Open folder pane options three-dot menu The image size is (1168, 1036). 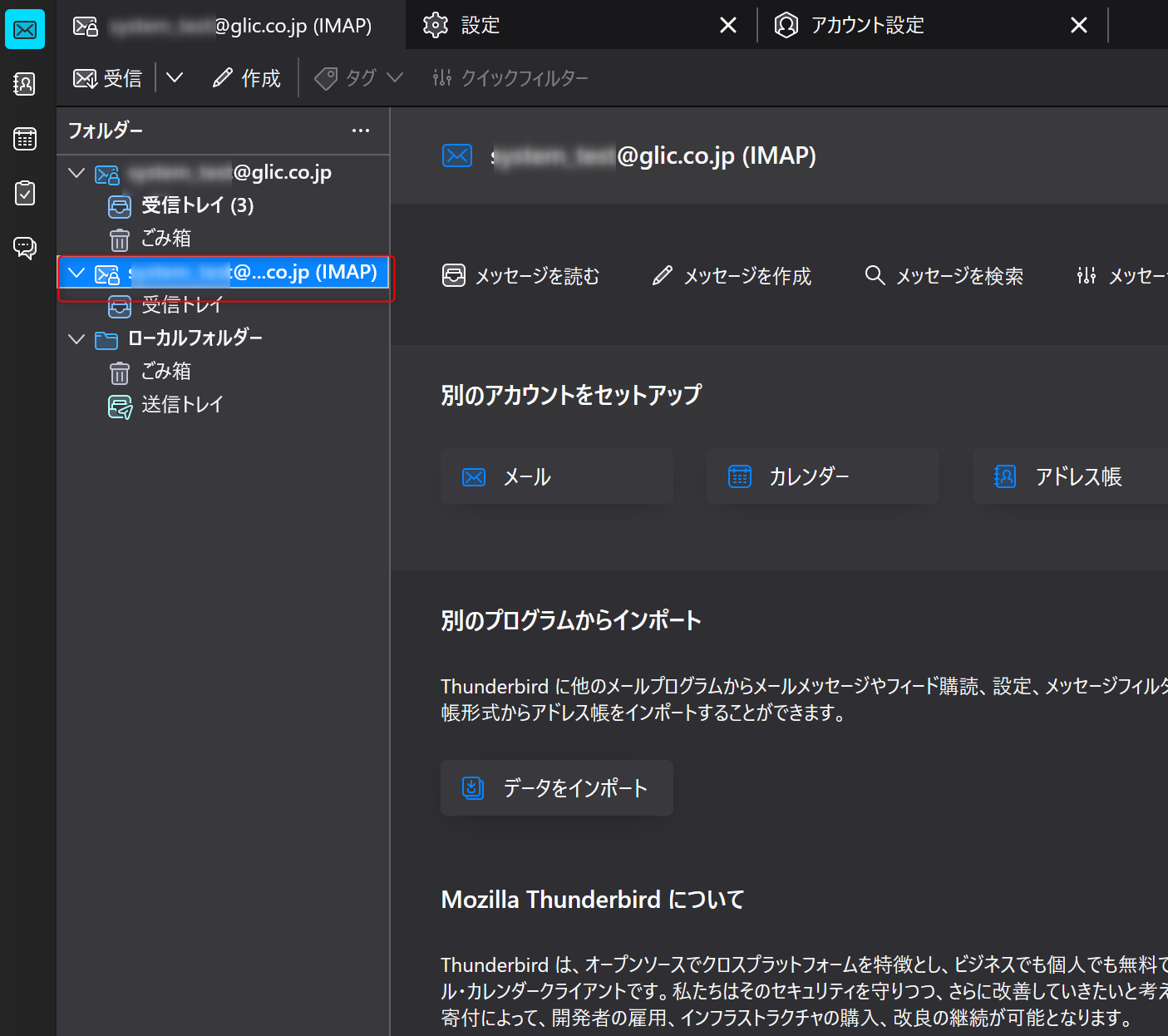(360, 131)
